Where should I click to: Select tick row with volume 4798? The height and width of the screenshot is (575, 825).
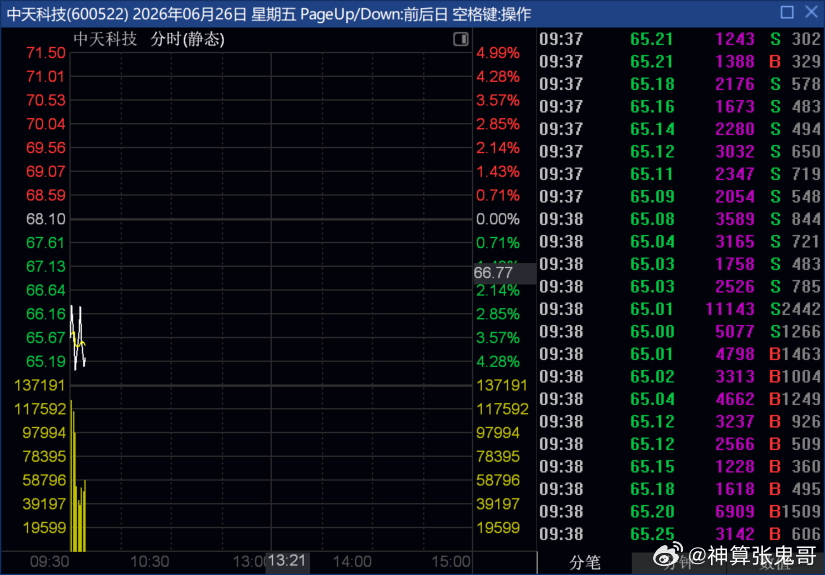680,354
